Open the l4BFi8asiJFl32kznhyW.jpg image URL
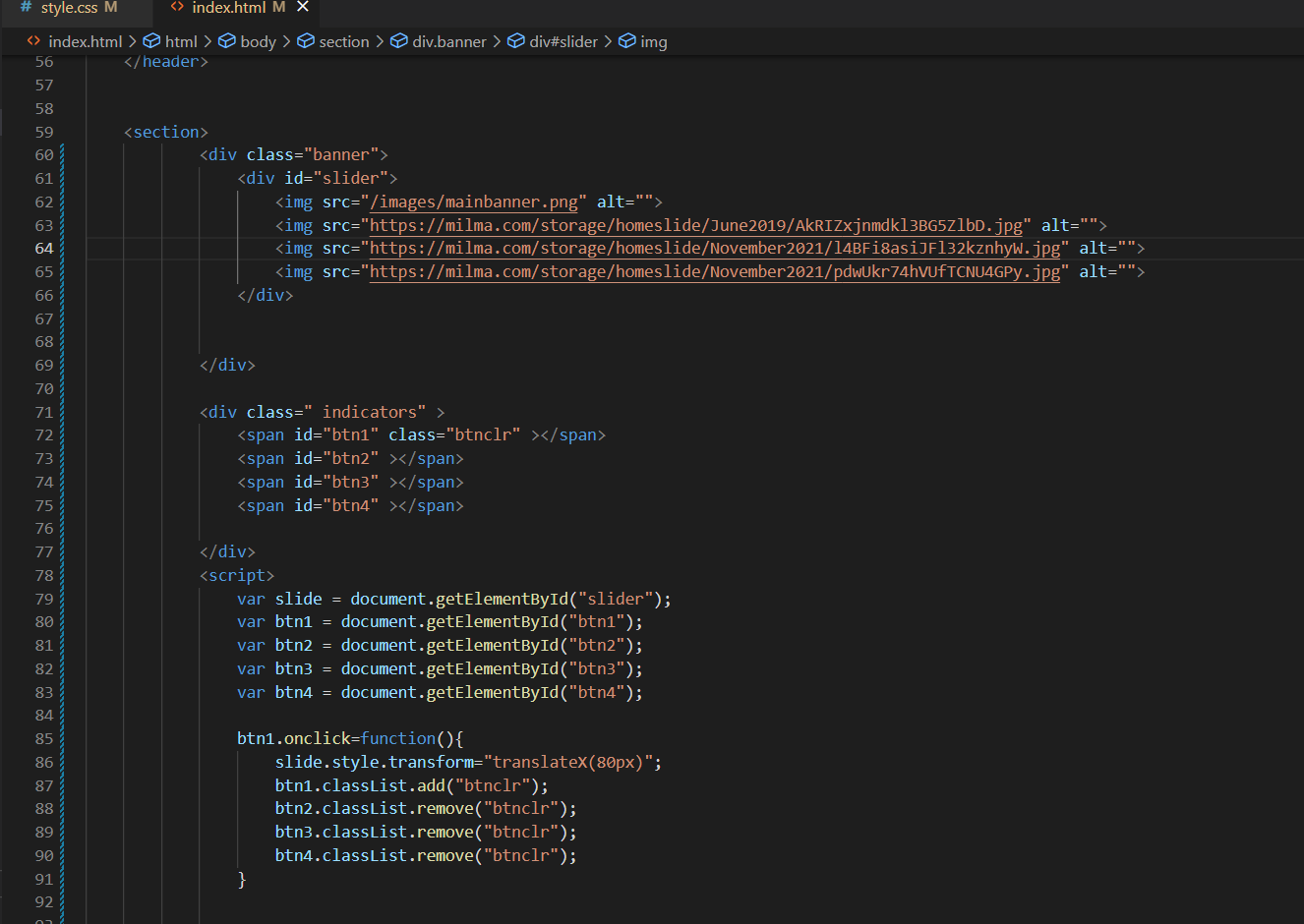The image size is (1304, 924). [x=715, y=249]
